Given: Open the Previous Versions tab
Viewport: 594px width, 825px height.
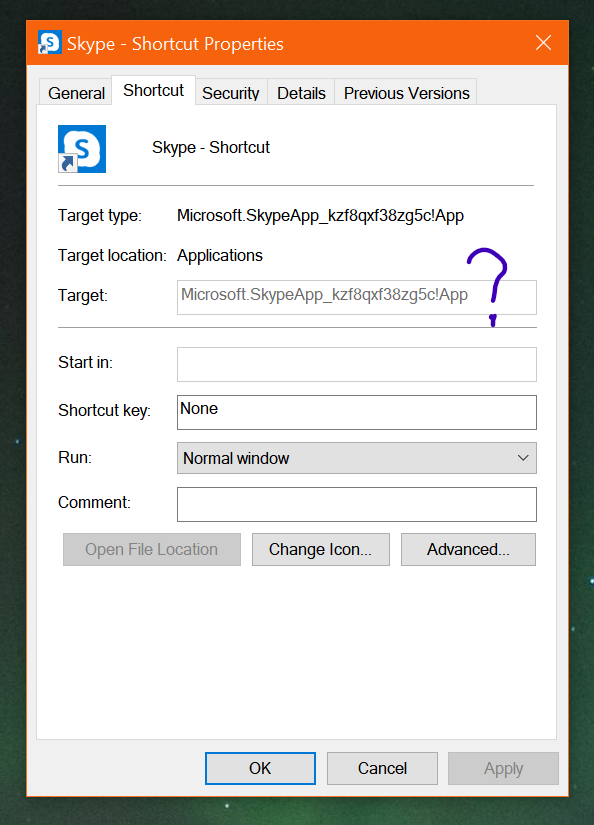Looking at the screenshot, I should pos(406,93).
